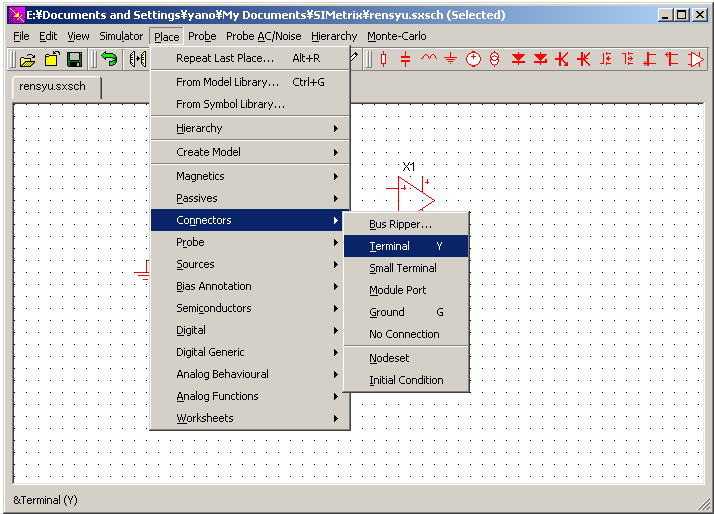Select Terminal in Connectors submenu
714x514 pixels.
pos(406,246)
